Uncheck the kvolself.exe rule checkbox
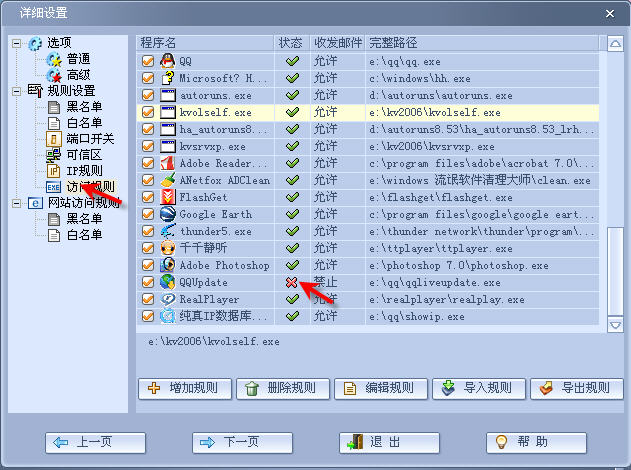This screenshot has width=631, height=470. point(148,112)
